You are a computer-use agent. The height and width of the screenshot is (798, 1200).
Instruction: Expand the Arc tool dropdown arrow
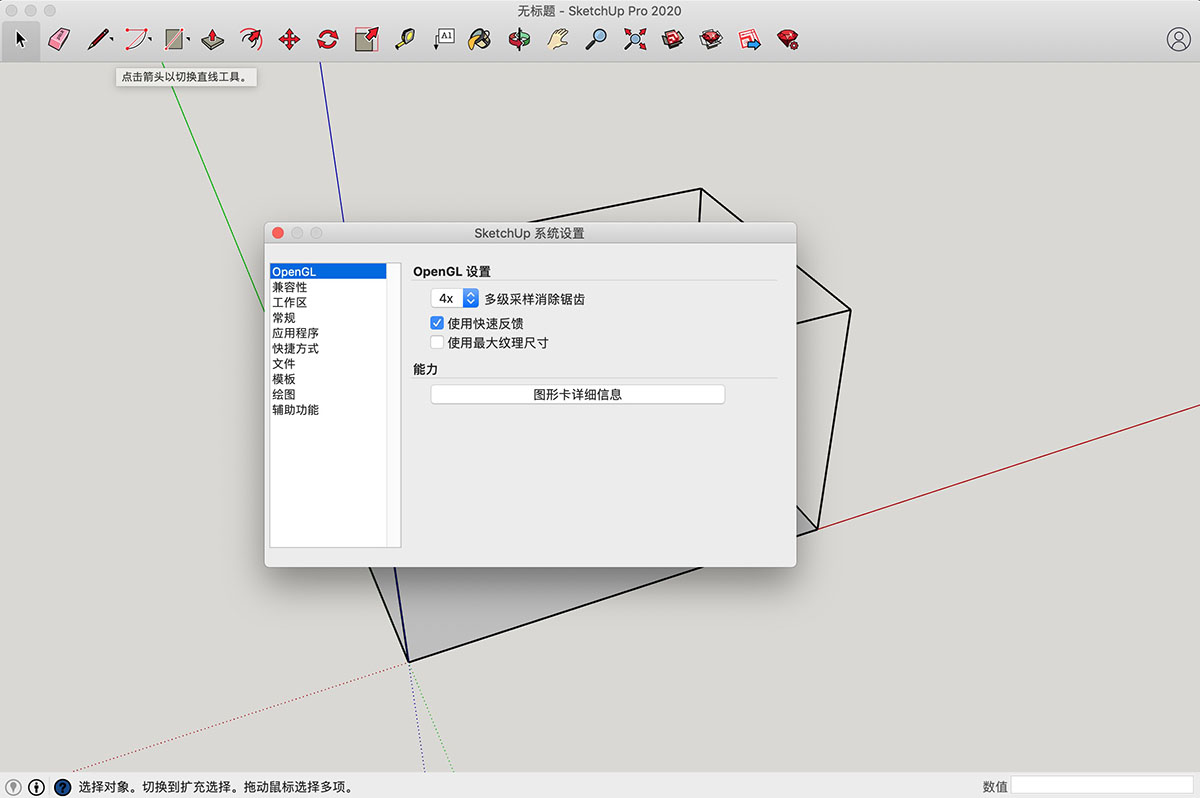click(x=149, y=40)
